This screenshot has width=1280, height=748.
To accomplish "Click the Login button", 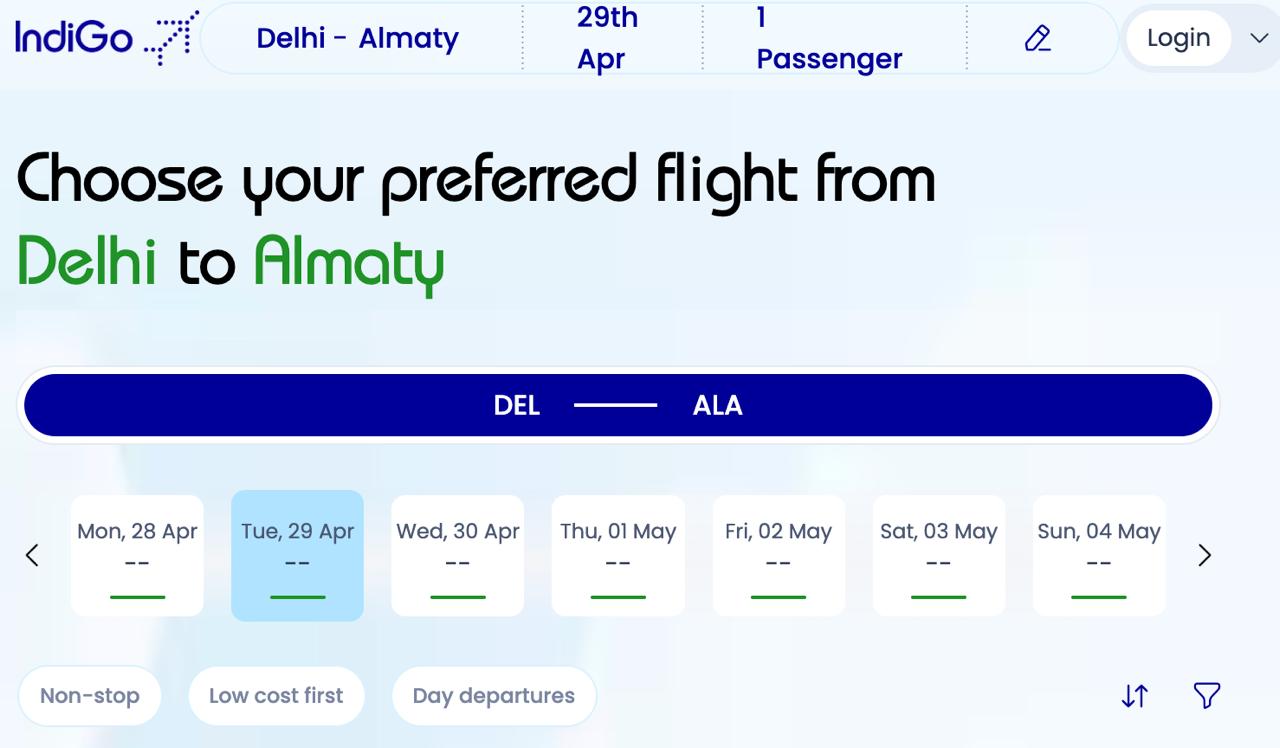I will (x=1179, y=38).
